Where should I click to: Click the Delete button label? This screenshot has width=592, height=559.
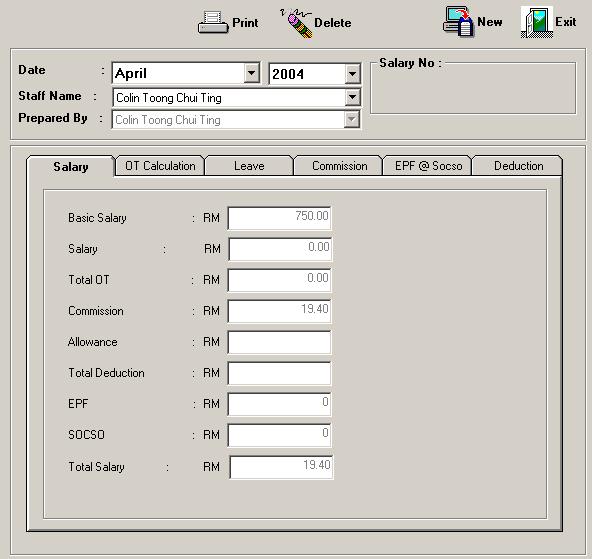pyautogui.click(x=333, y=23)
